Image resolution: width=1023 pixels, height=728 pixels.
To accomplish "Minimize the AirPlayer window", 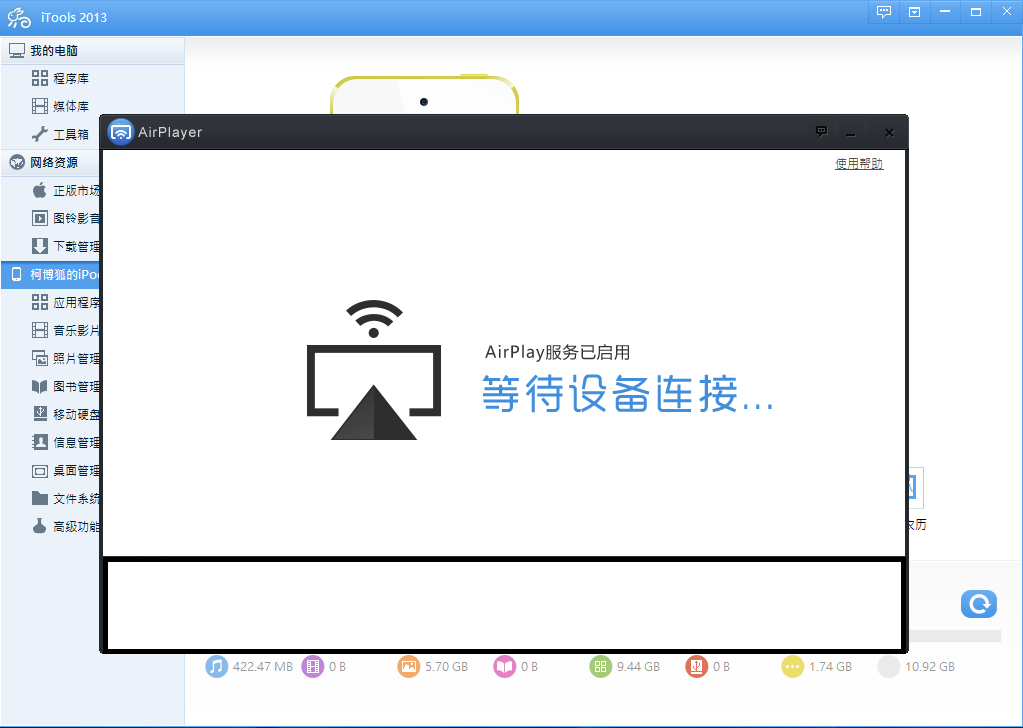I will (x=850, y=133).
